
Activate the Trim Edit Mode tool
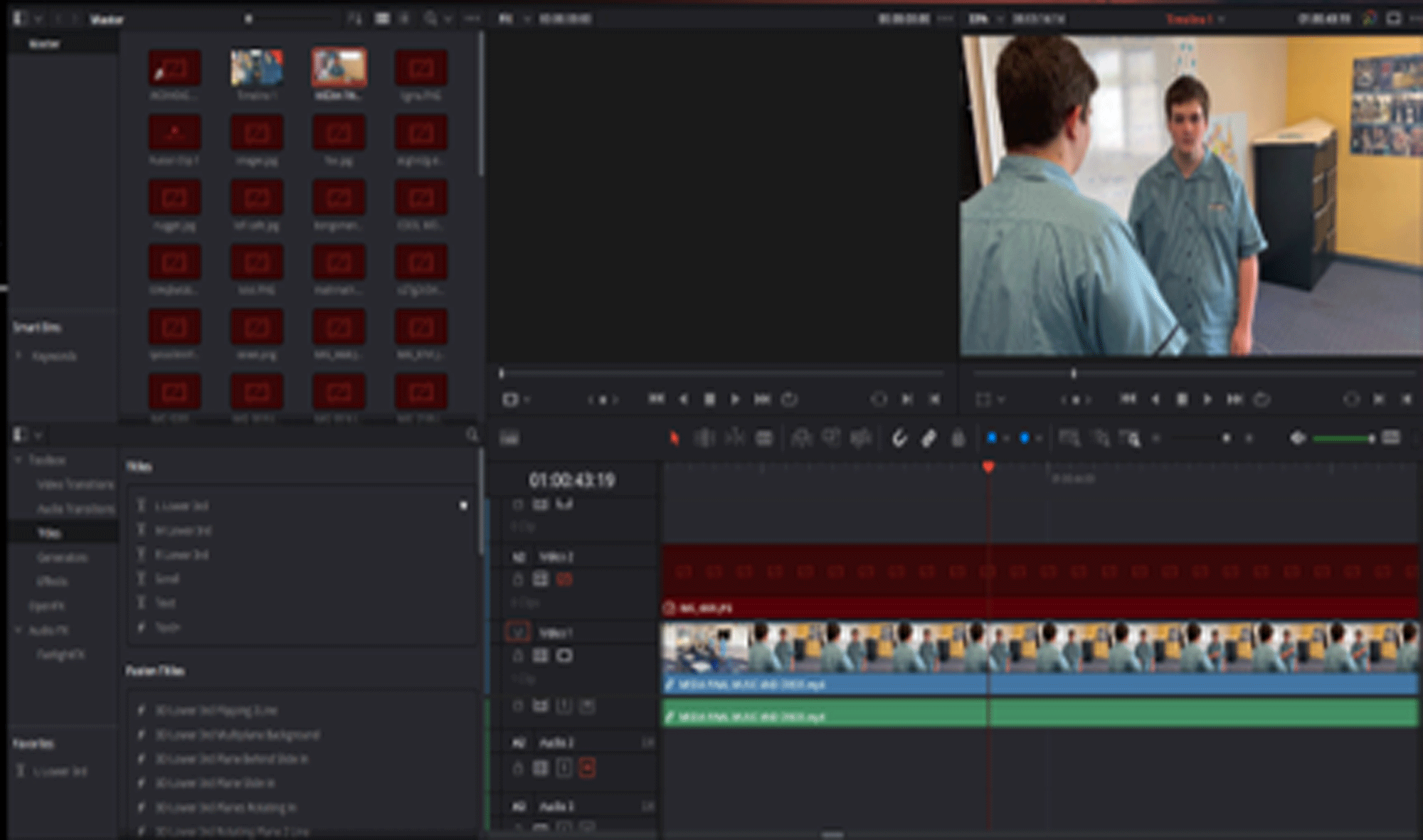pos(704,438)
